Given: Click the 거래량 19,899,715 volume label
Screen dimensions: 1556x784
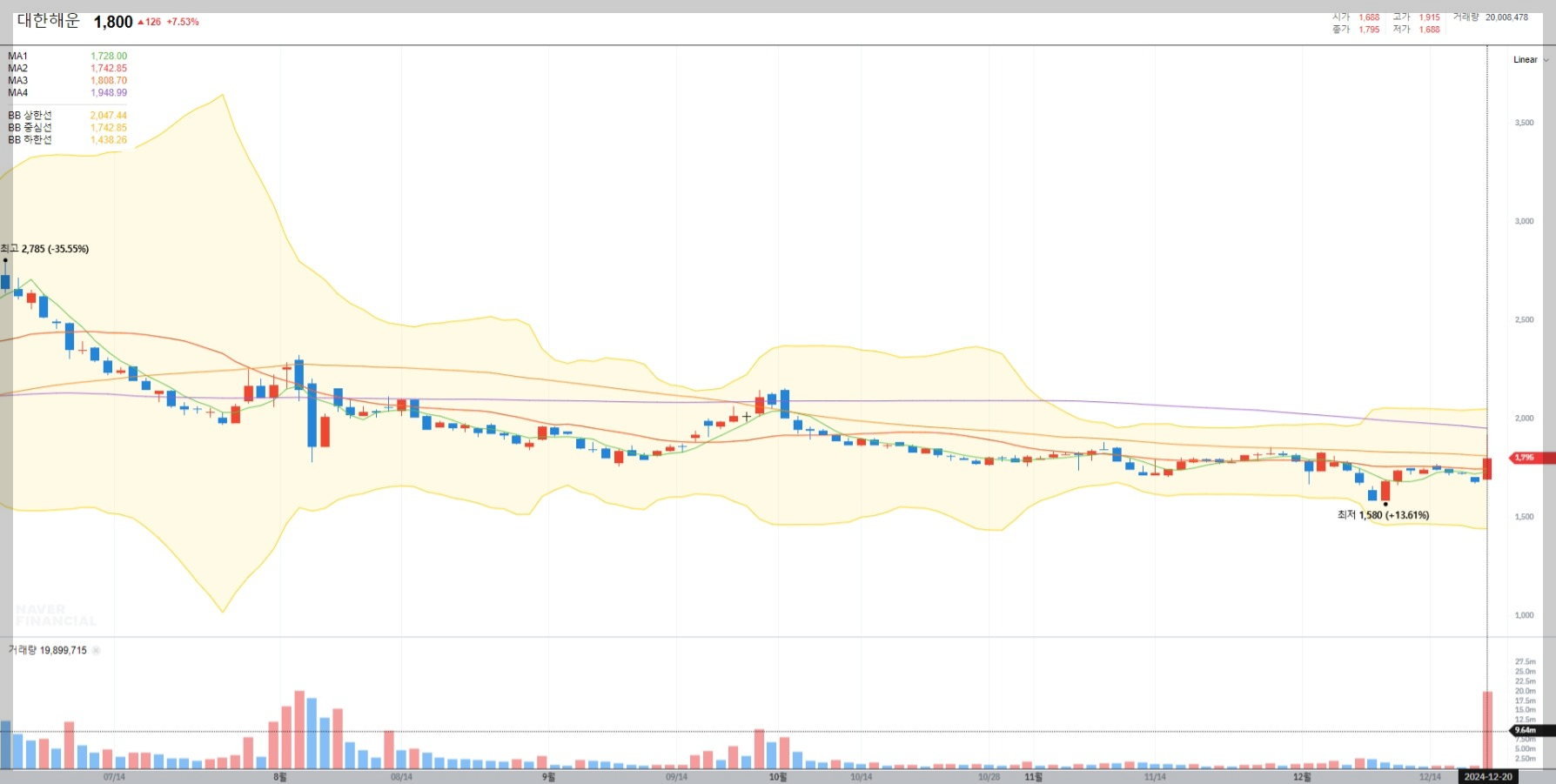Looking at the screenshot, I should point(48,651).
